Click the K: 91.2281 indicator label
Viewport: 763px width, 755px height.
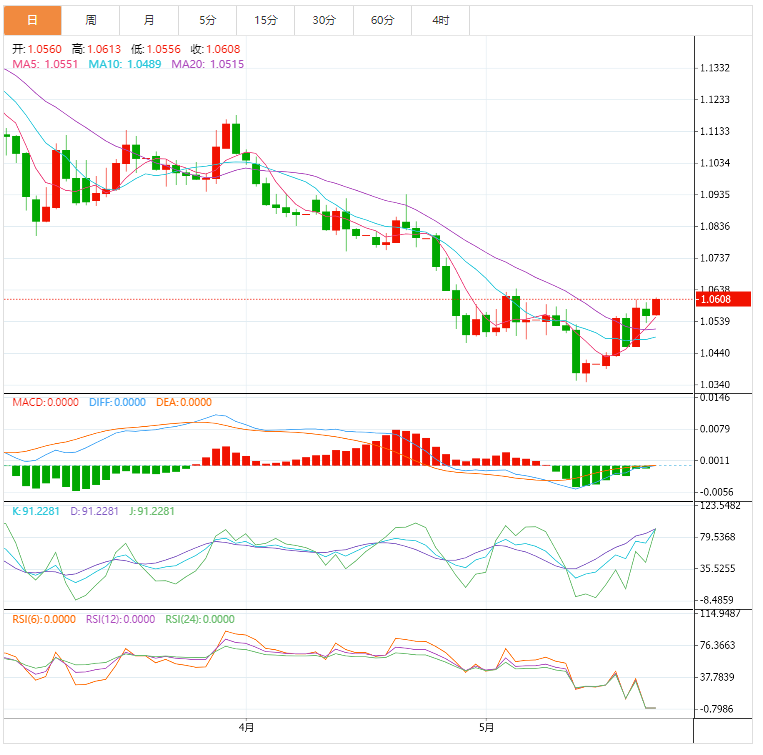(x=36, y=511)
